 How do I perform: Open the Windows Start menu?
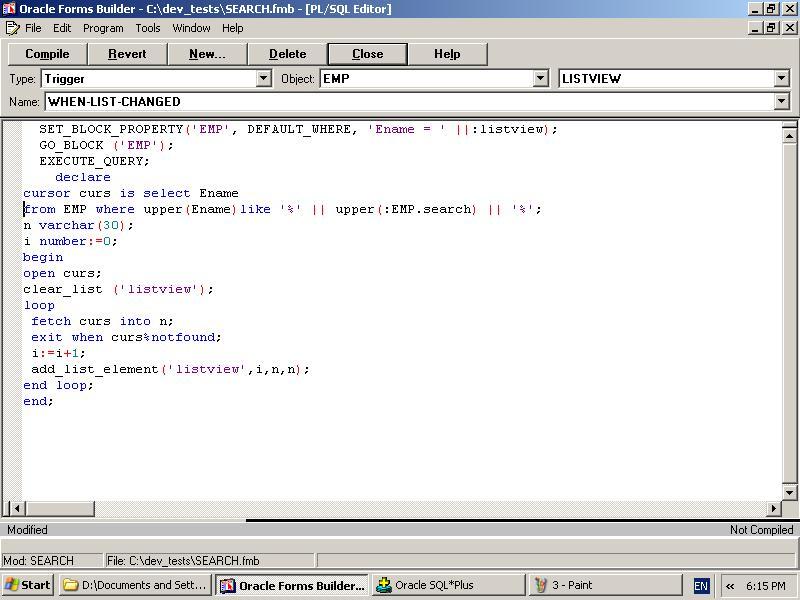point(28,585)
